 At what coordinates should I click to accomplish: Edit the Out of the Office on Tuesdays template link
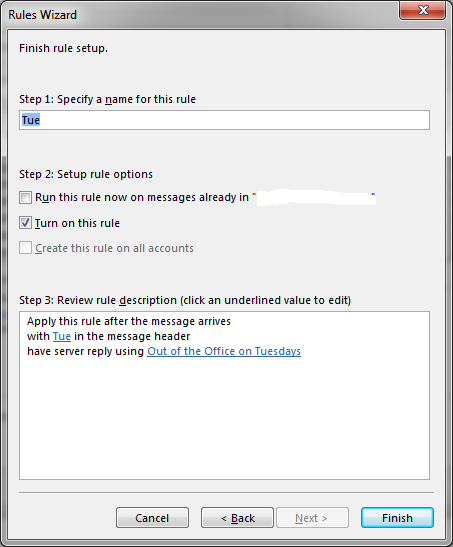pos(224,351)
